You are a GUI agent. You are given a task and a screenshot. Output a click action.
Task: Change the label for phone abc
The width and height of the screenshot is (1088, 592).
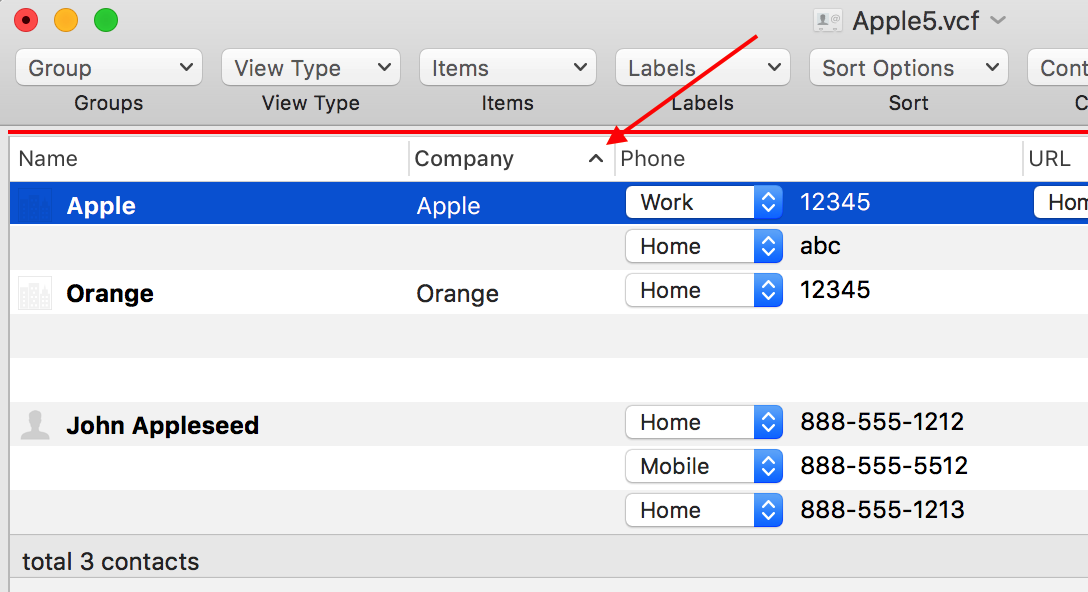point(703,246)
